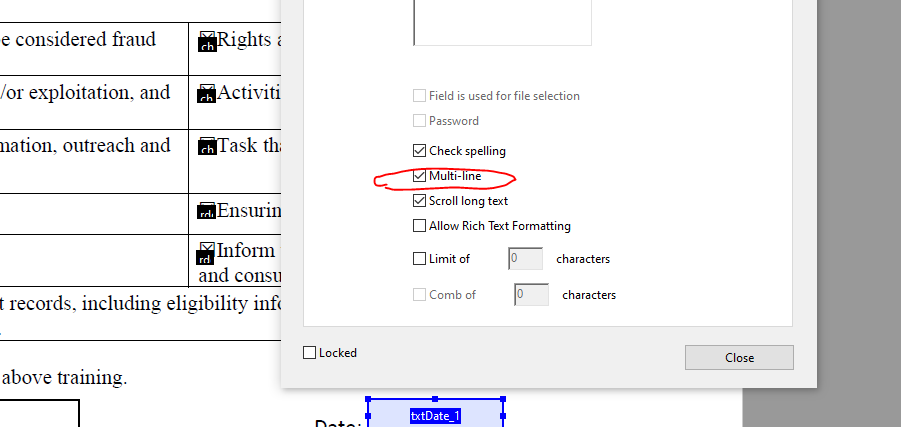901x427 pixels.
Task: Select the checkbox form field beside "Activiti"
Action: point(207,94)
